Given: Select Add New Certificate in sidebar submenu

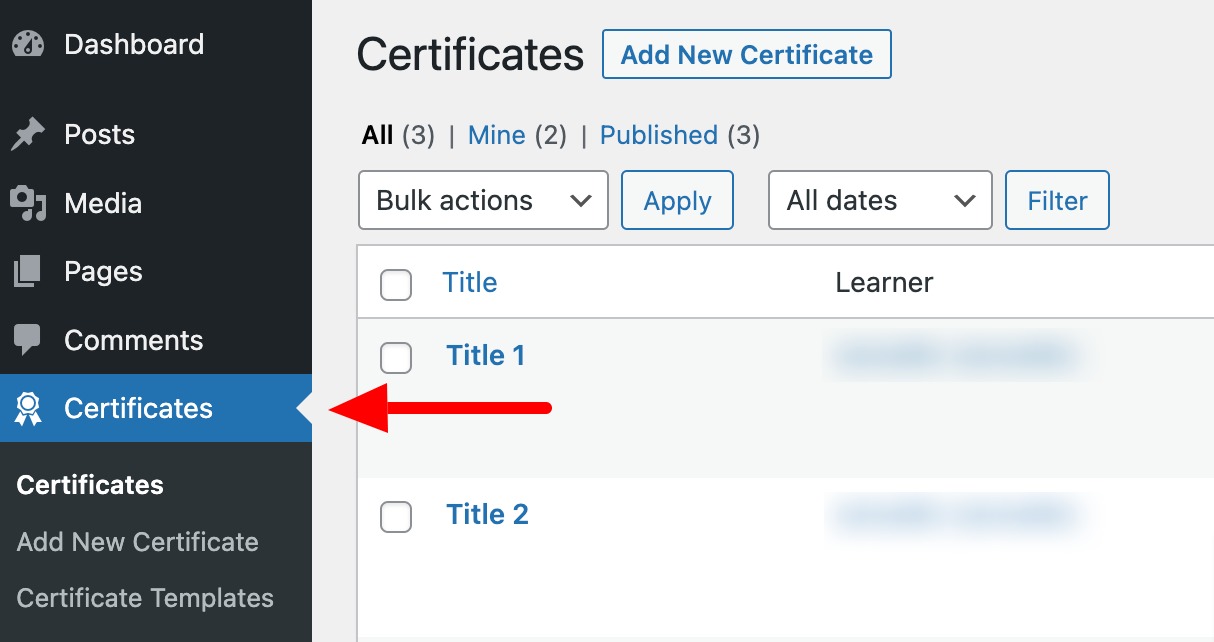Looking at the screenshot, I should 138,542.
